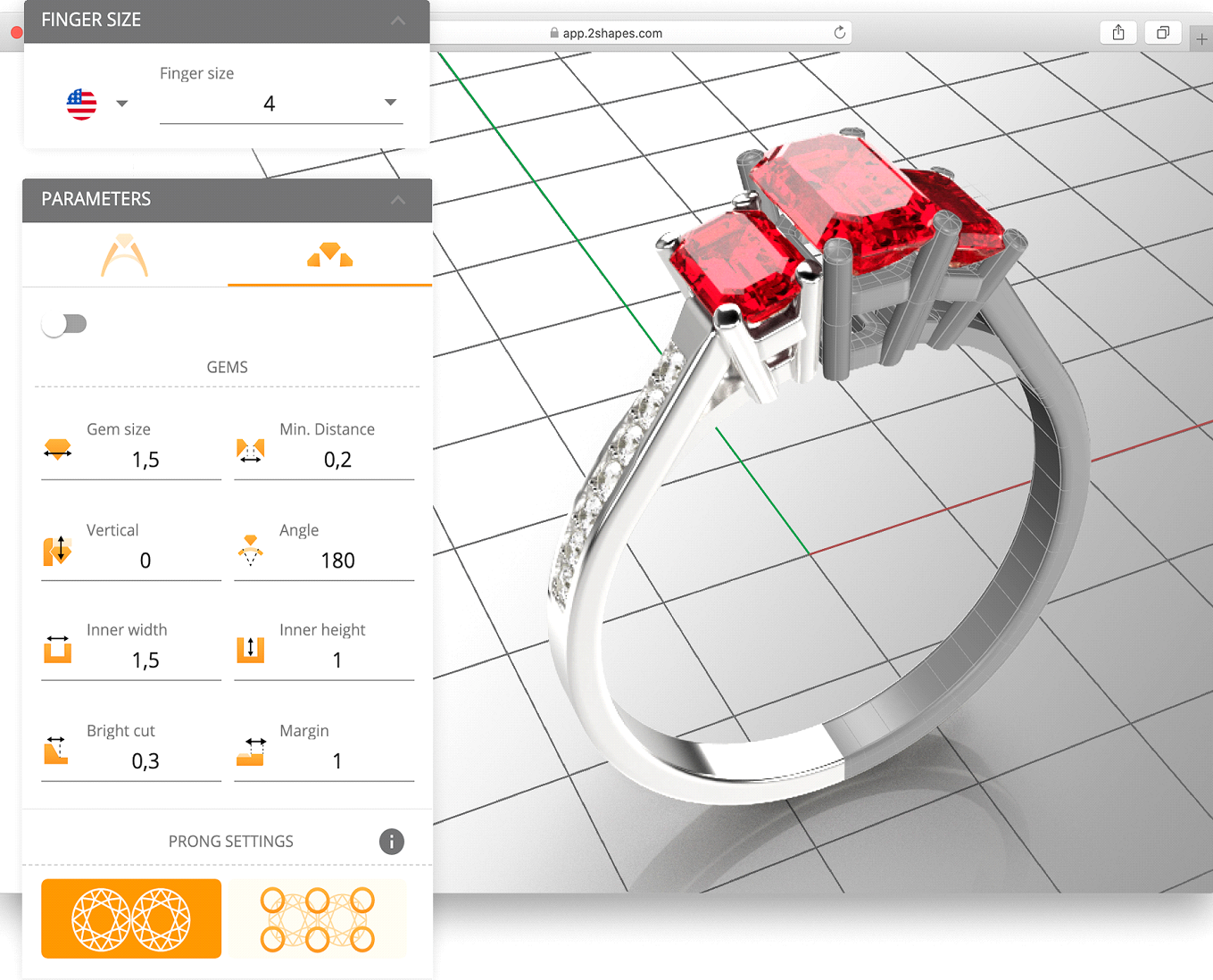Click the Bright cut icon

pos(56,751)
